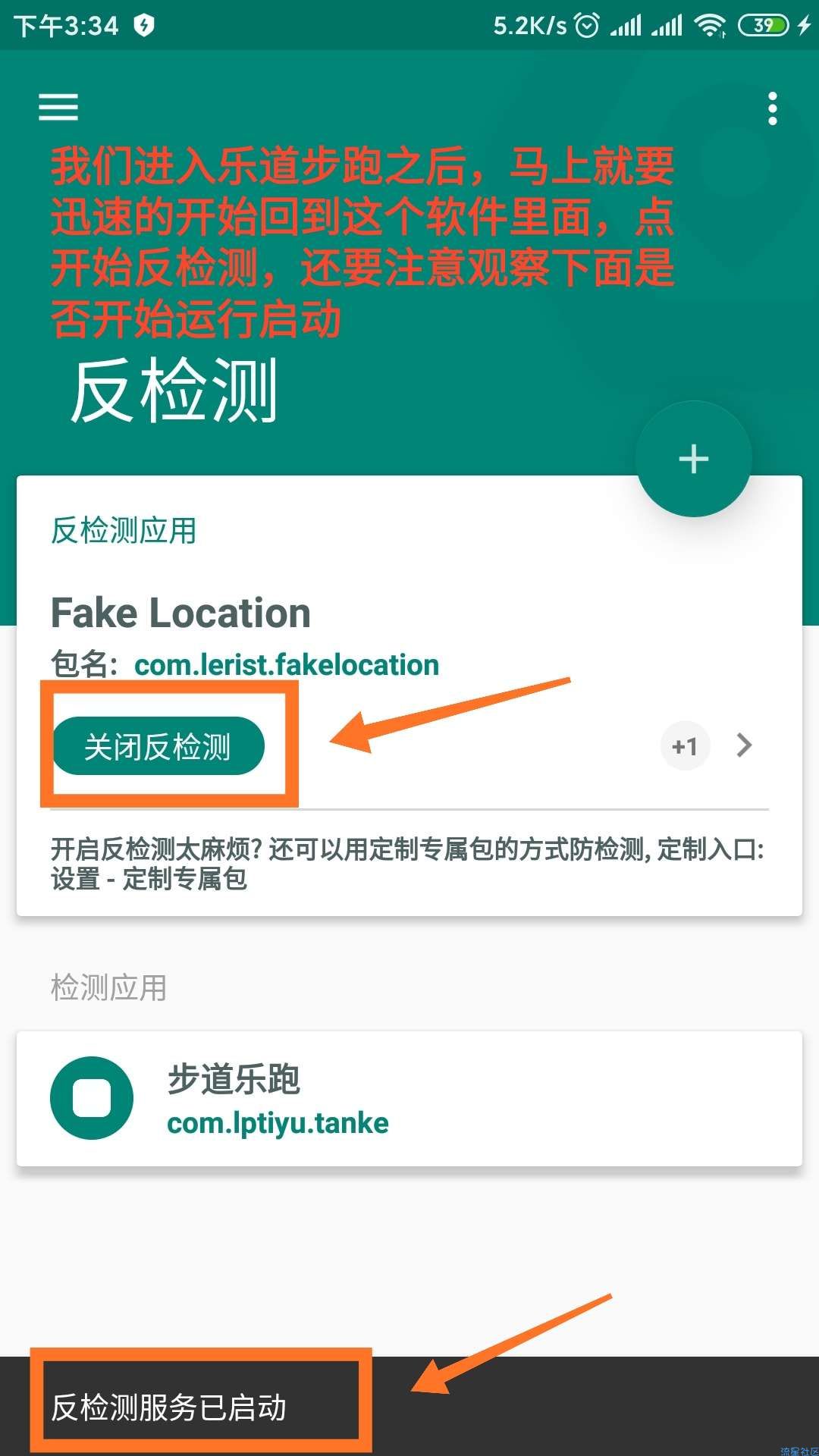Open the three-dot overflow menu

tap(772, 108)
